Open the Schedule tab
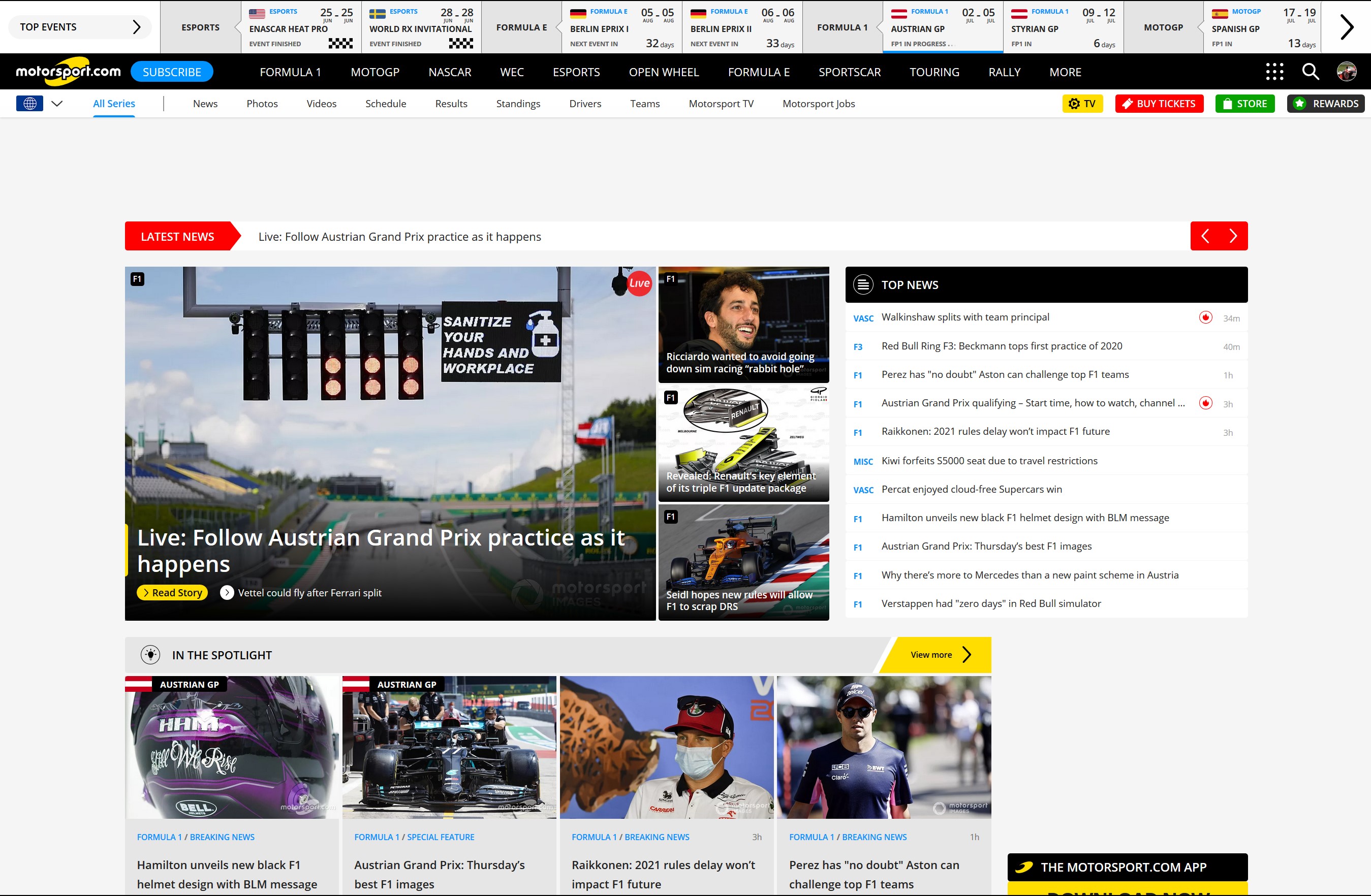 click(385, 104)
